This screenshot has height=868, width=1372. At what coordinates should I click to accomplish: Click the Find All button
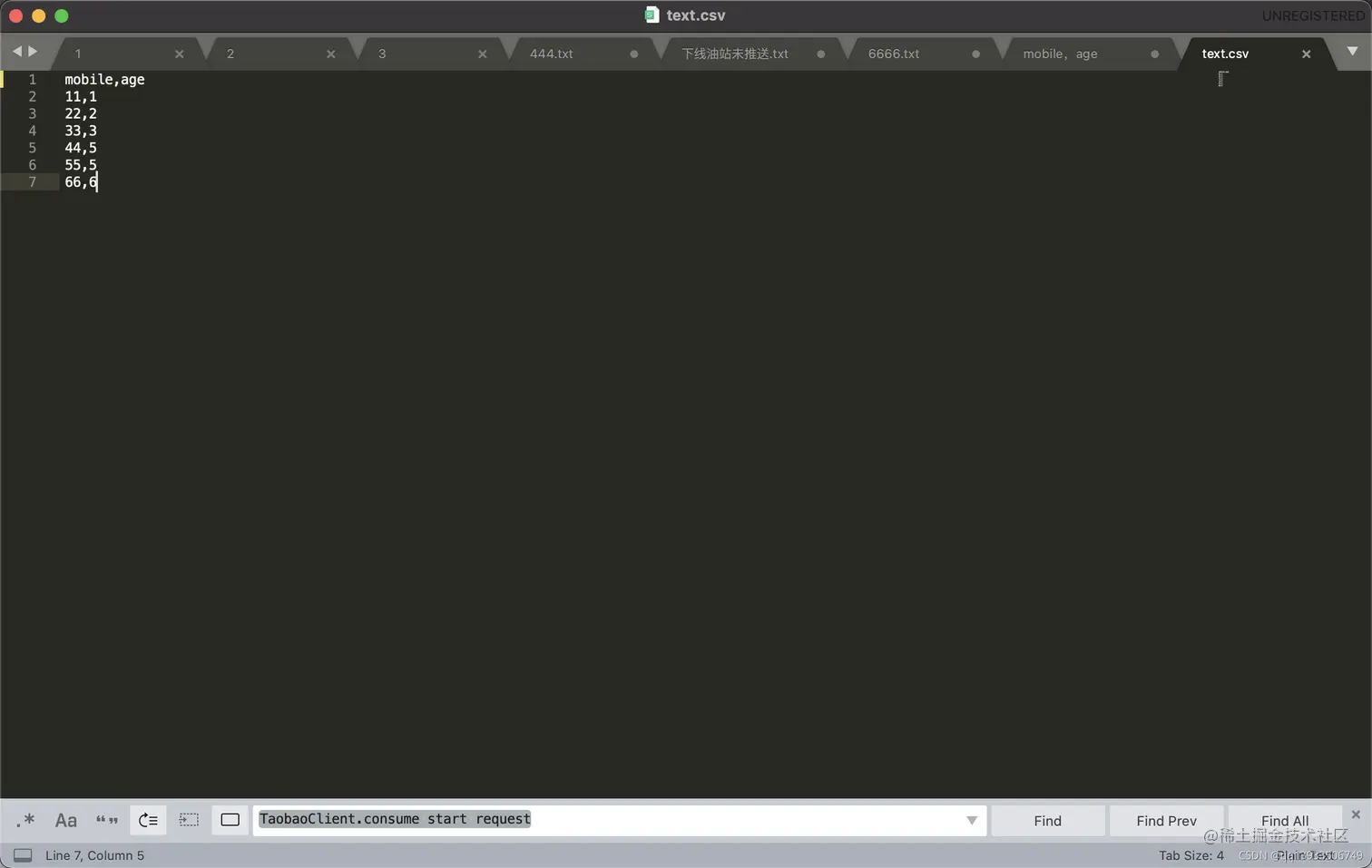[1285, 821]
